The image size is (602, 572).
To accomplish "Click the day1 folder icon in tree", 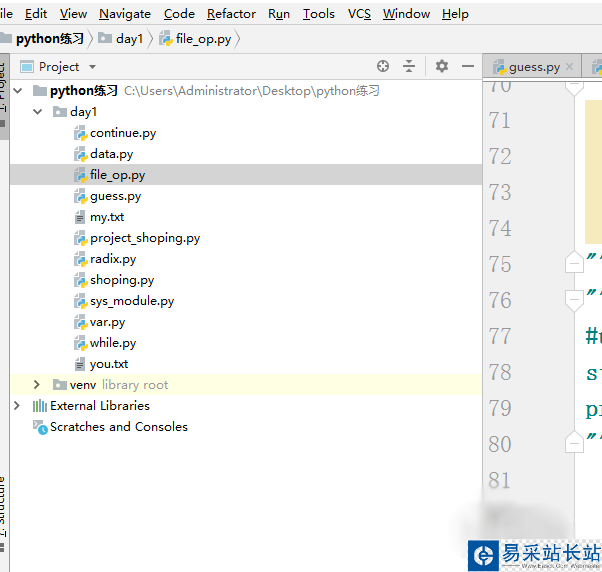I will pyautogui.click(x=60, y=112).
